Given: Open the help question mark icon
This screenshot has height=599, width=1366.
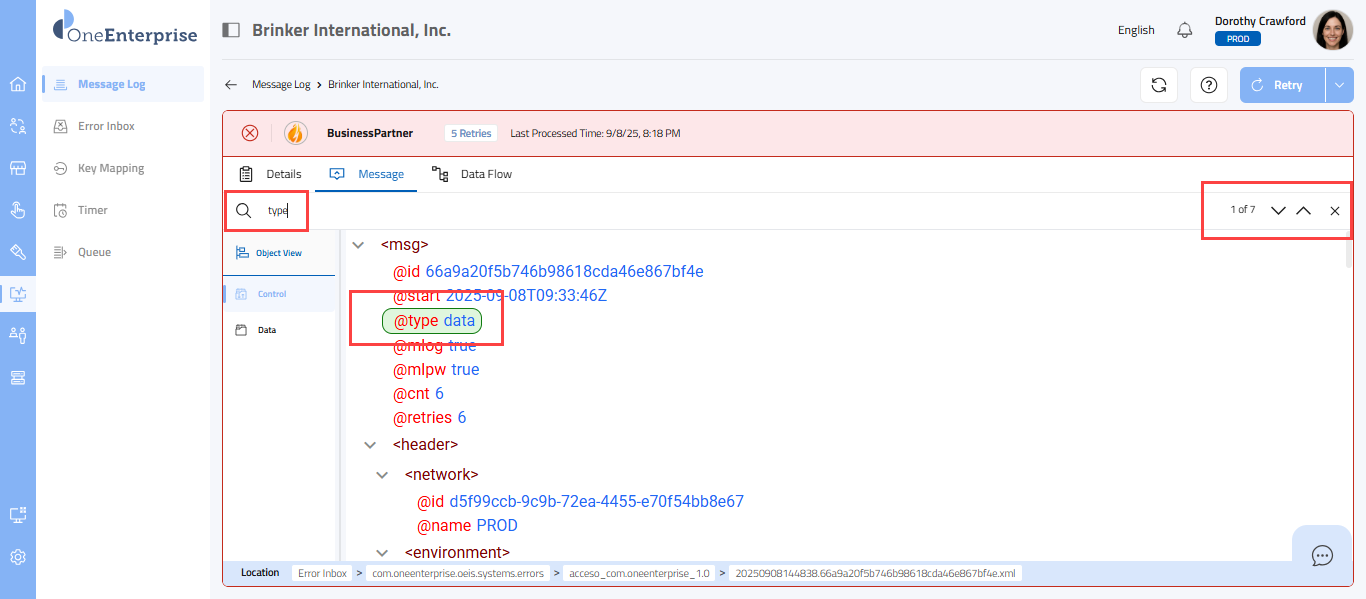Looking at the screenshot, I should 1209,85.
